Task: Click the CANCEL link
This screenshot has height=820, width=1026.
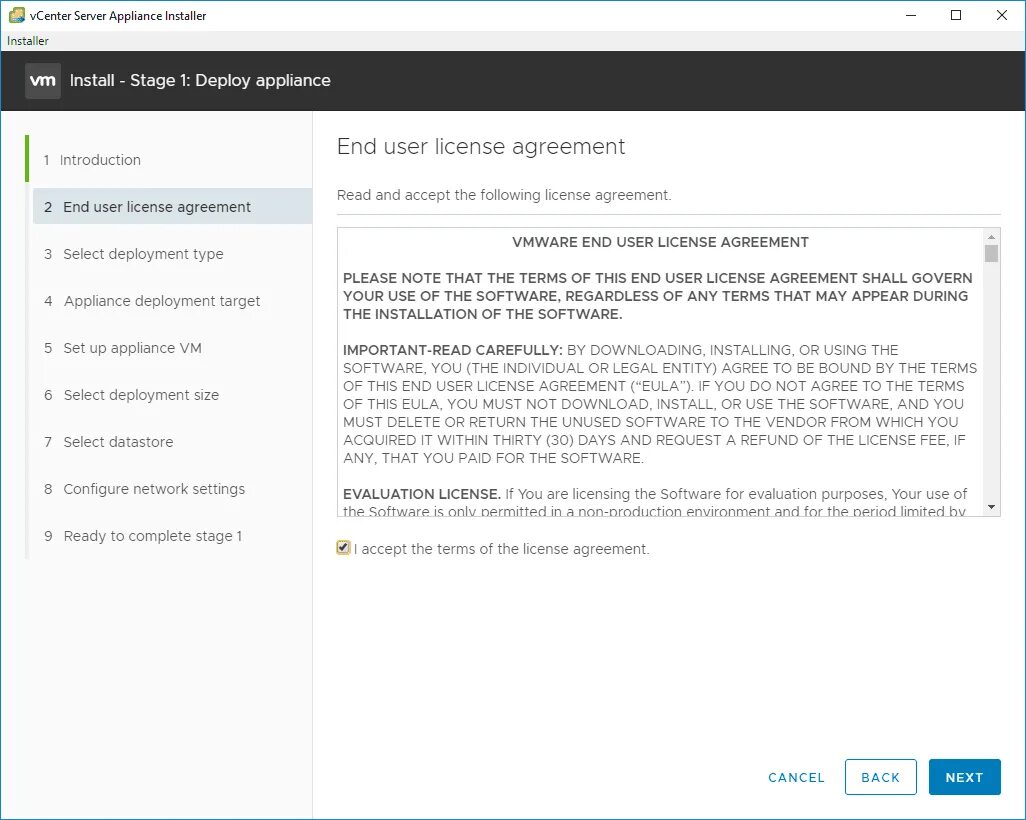Action: [796, 777]
